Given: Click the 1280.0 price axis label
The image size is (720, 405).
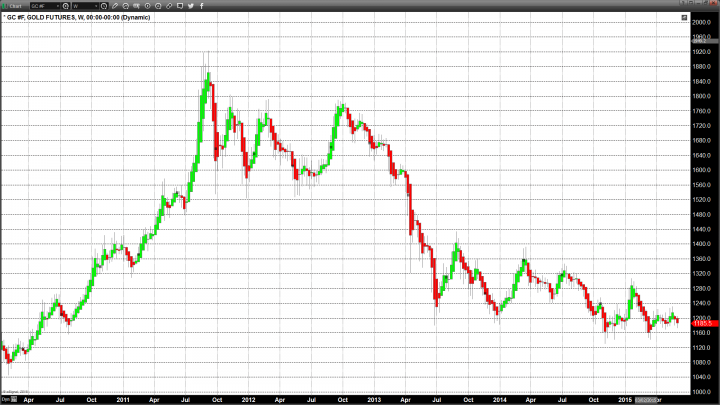Looking at the screenshot, I should tap(702, 288).
